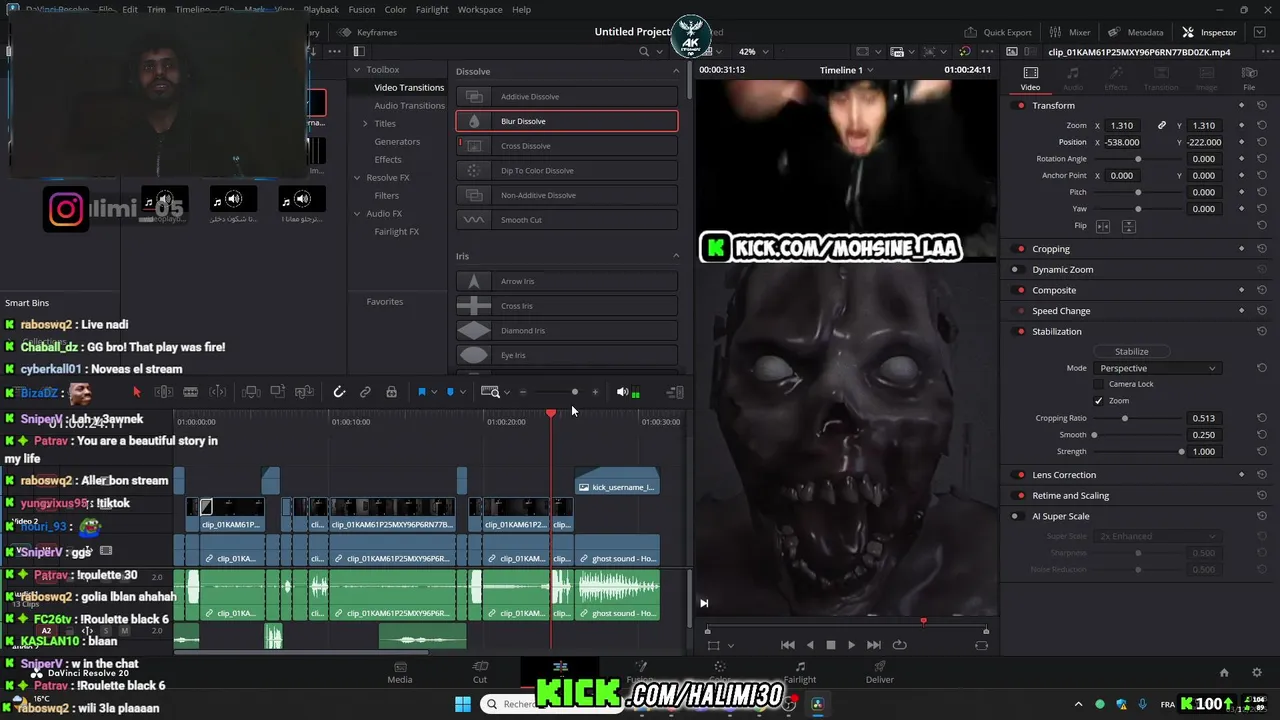Select the Additive Dissolve transition
The height and width of the screenshot is (720, 1280).
coord(567,97)
